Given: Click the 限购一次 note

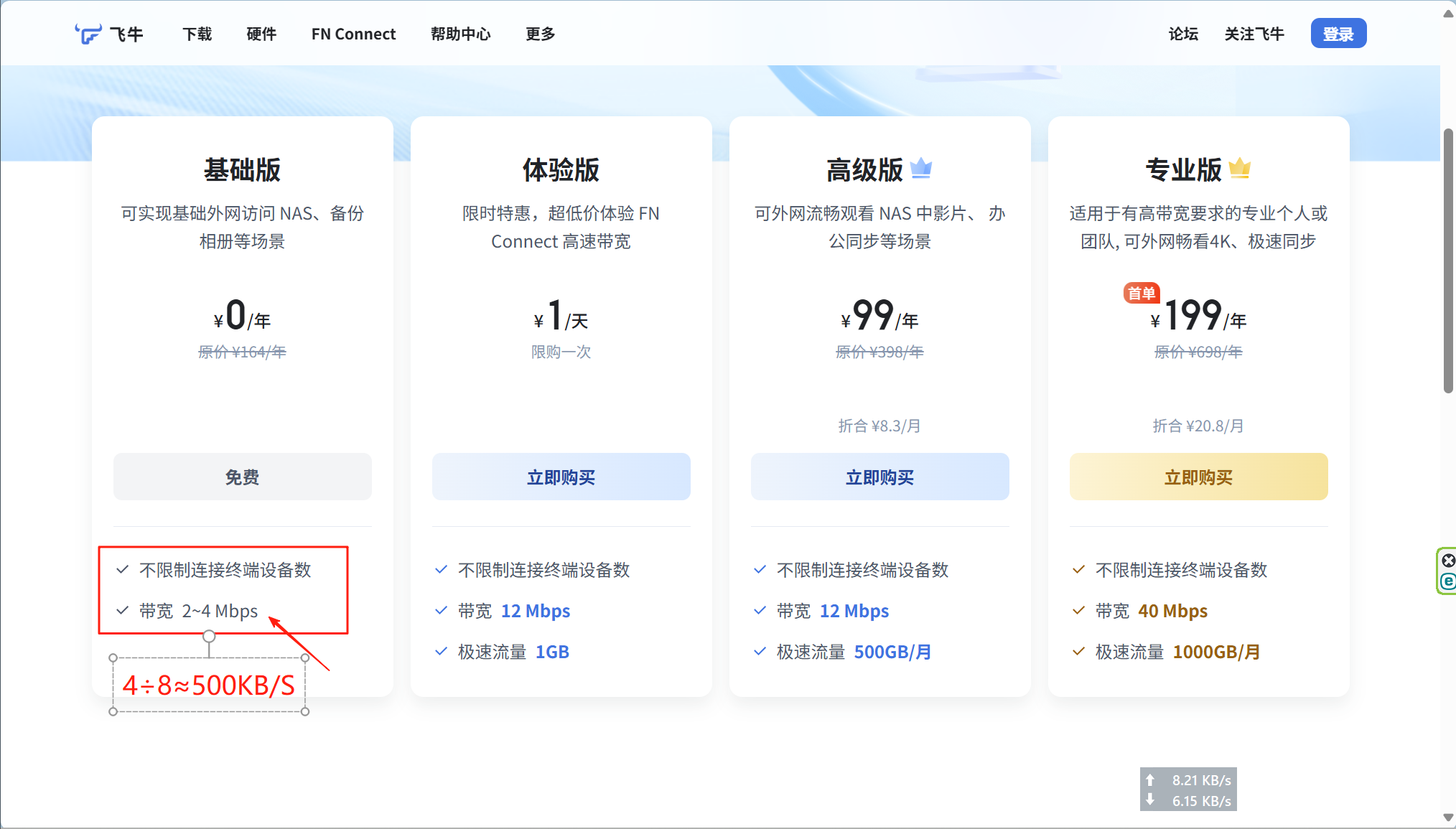Looking at the screenshot, I should 561,352.
